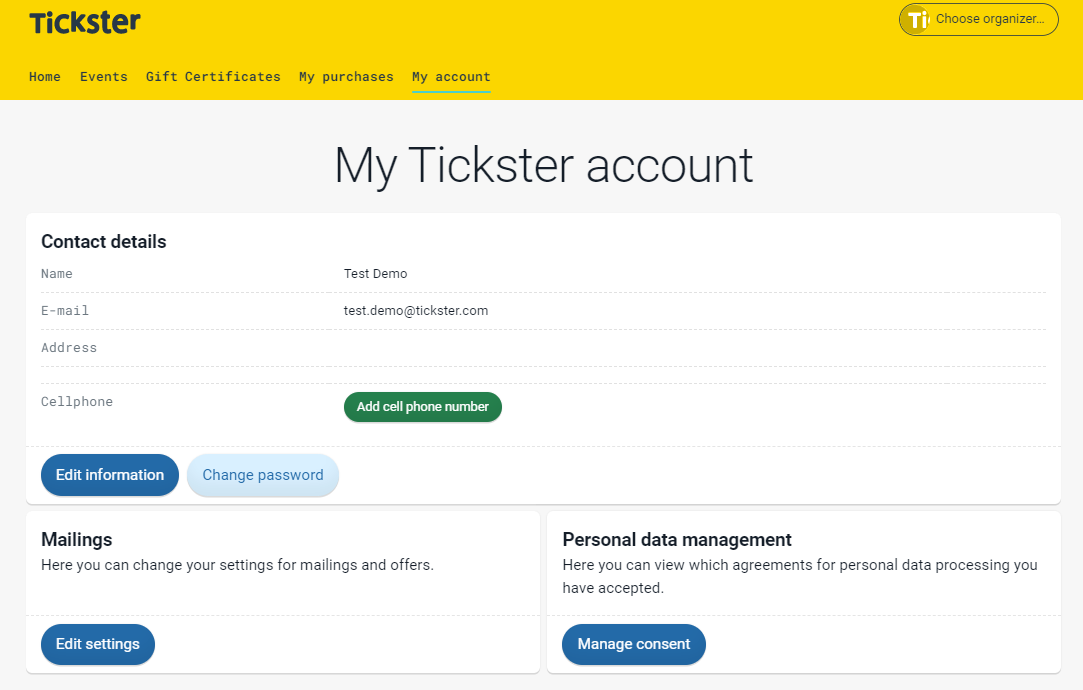The image size is (1083, 690).
Task: Open Gift Certificates page
Action: (x=213, y=77)
